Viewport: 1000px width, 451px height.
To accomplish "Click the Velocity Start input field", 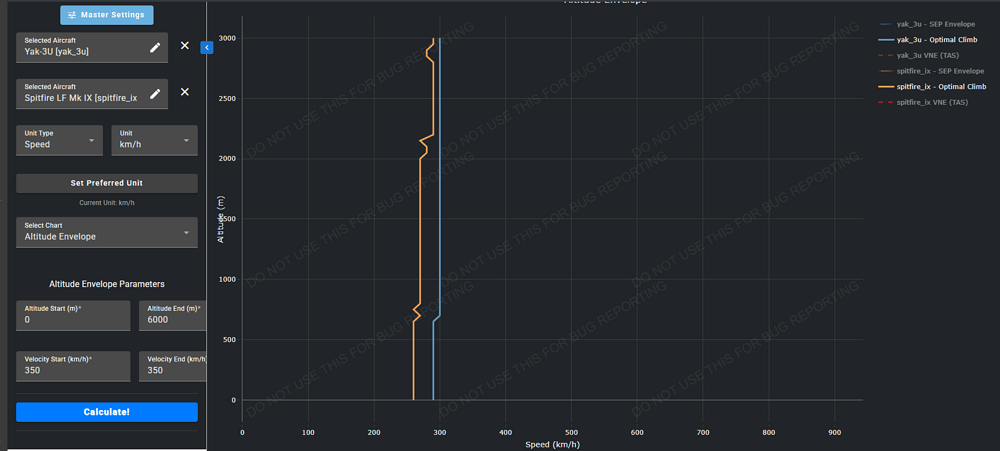I will pyautogui.click(x=73, y=370).
